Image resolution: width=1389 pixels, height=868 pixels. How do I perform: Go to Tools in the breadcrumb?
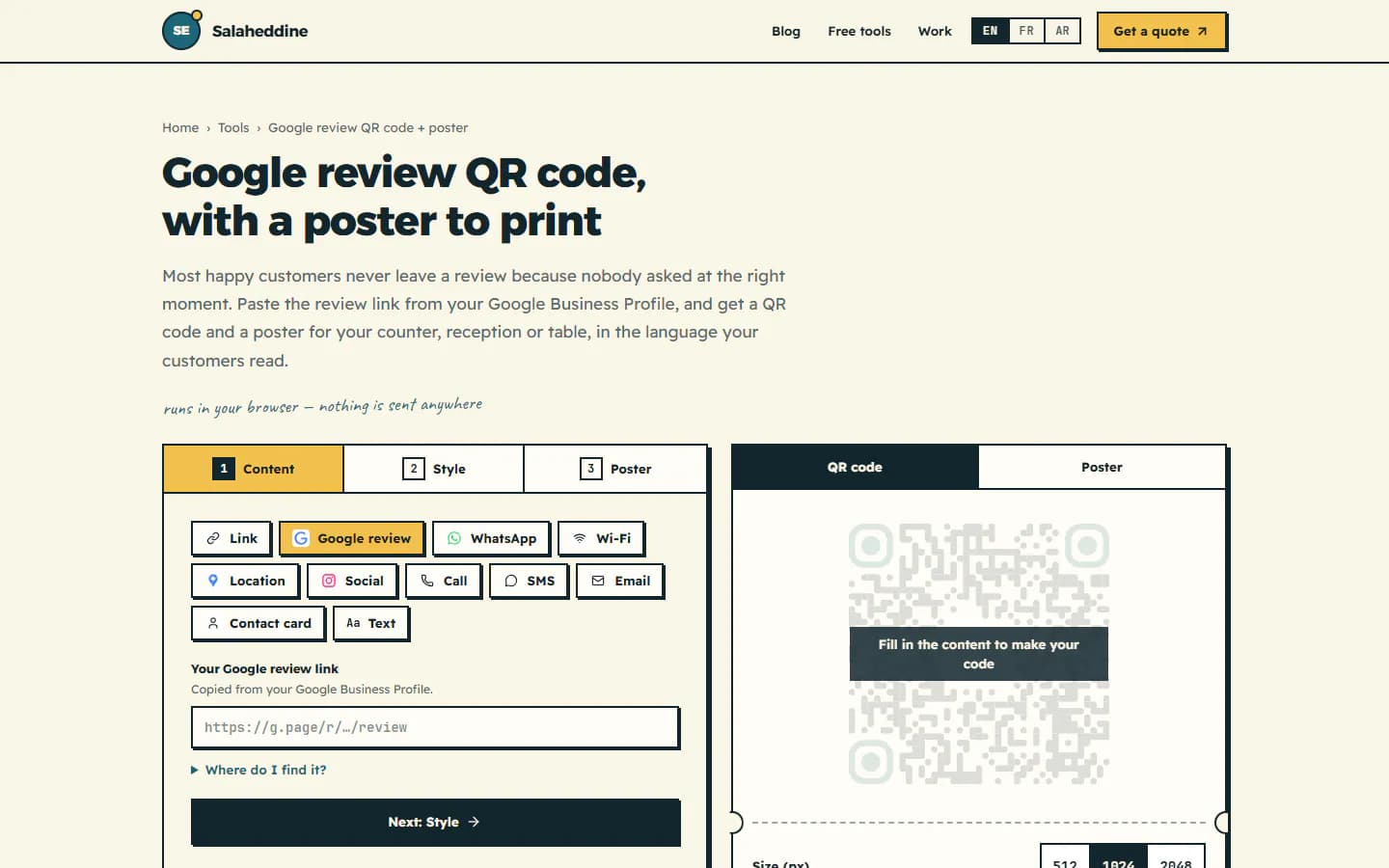(233, 127)
